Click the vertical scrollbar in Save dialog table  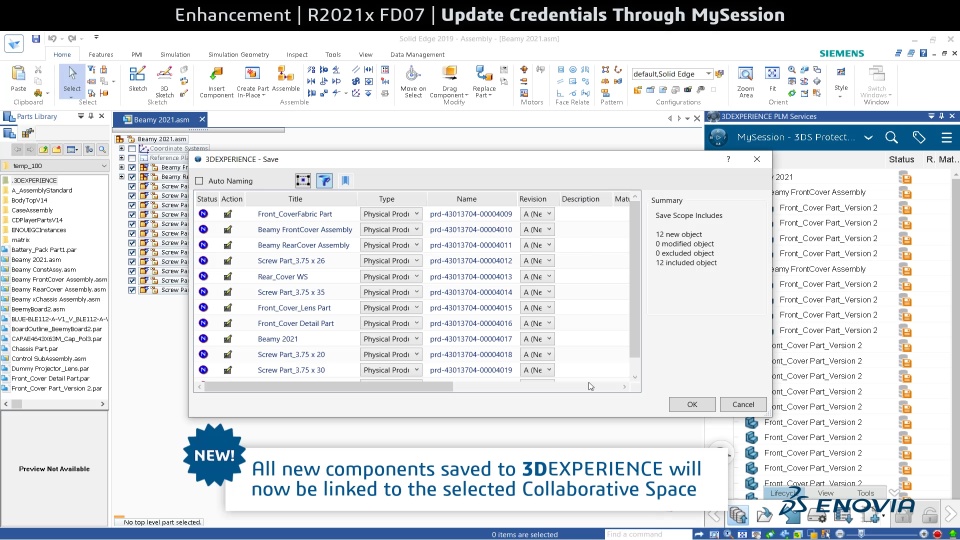[635, 280]
